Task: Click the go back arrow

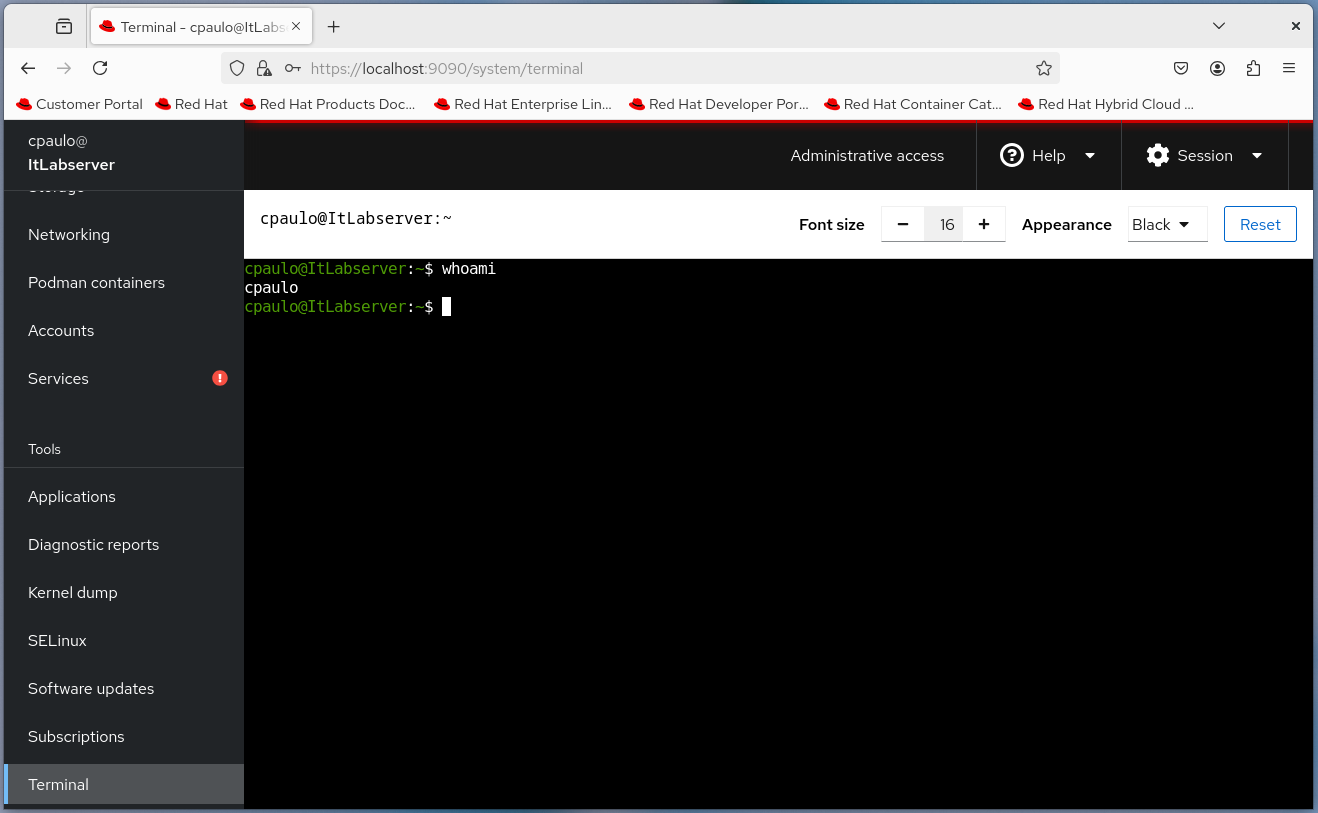Action: coord(28,68)
